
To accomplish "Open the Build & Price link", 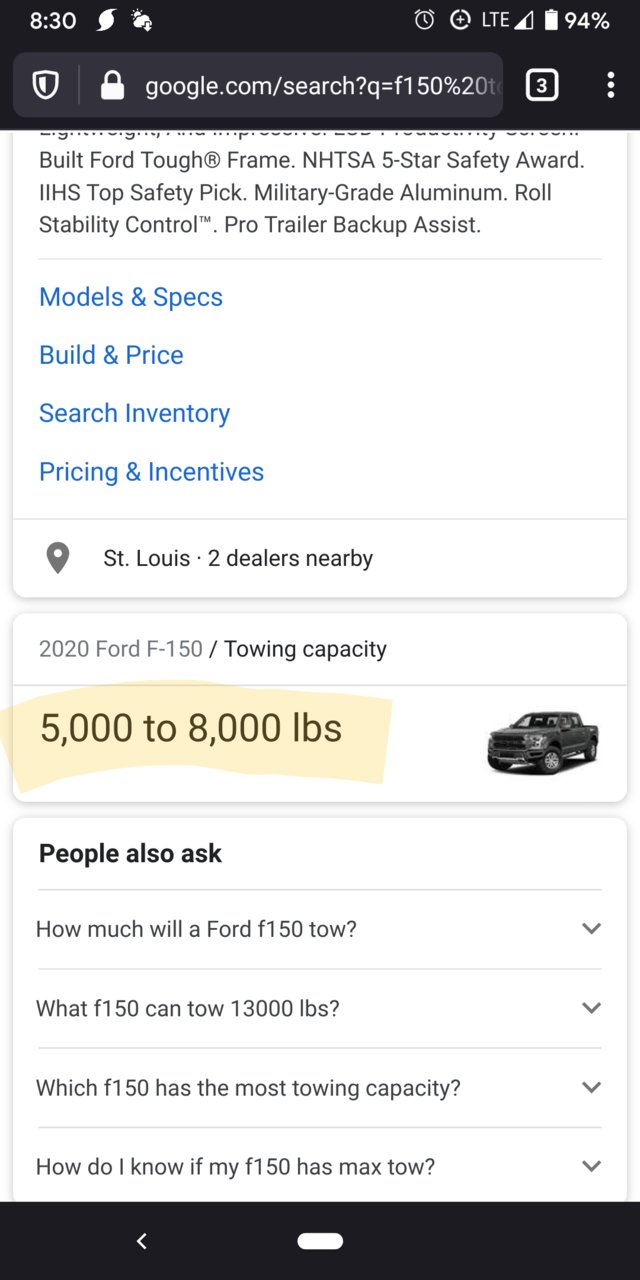I will click(111, 355).
